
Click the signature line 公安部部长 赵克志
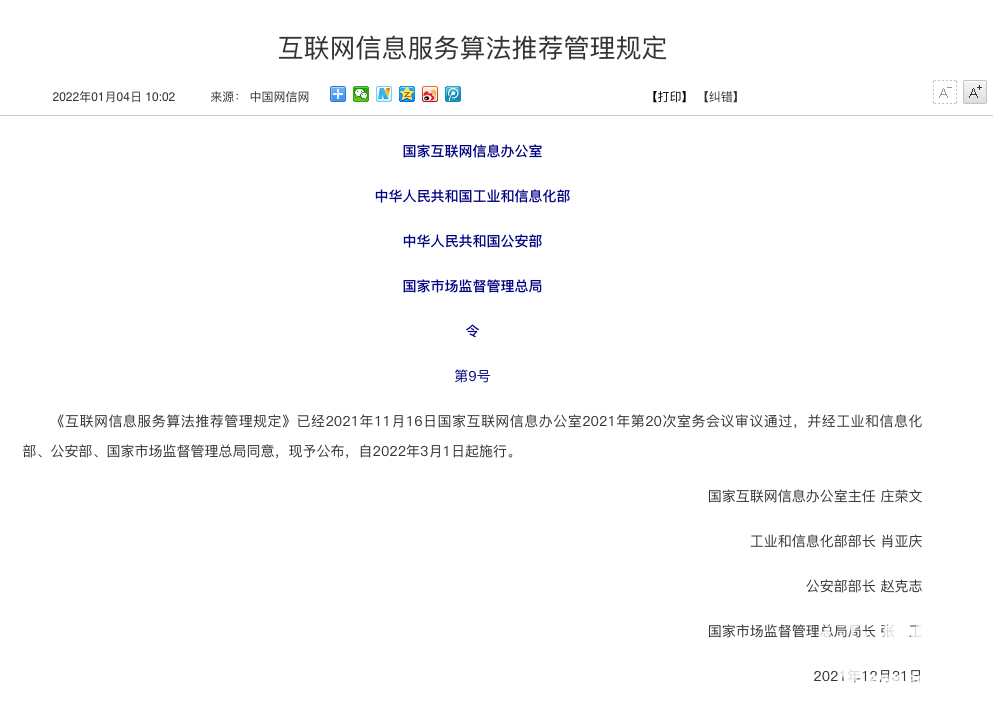863,586
